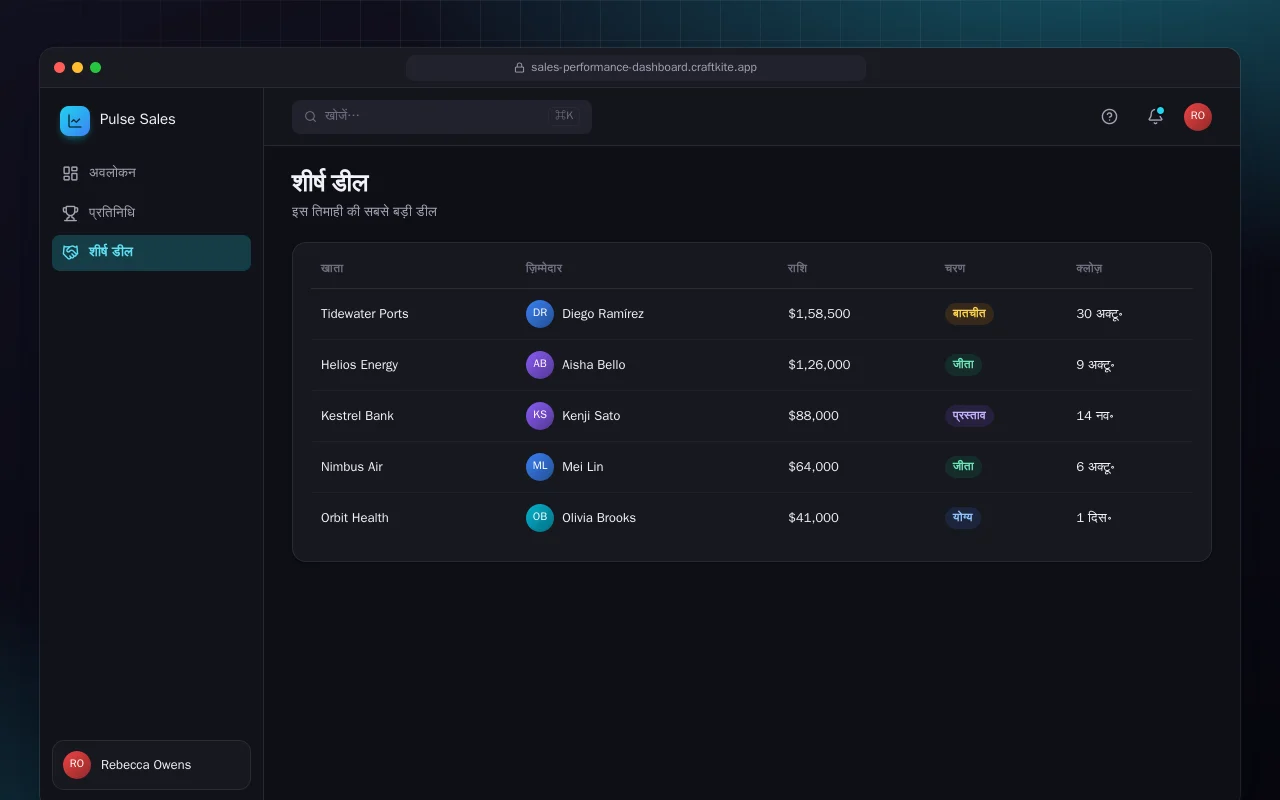1280x800 pixels.
Task: Click the बातचीत stage badge
Action: click(x=969, y=314)
